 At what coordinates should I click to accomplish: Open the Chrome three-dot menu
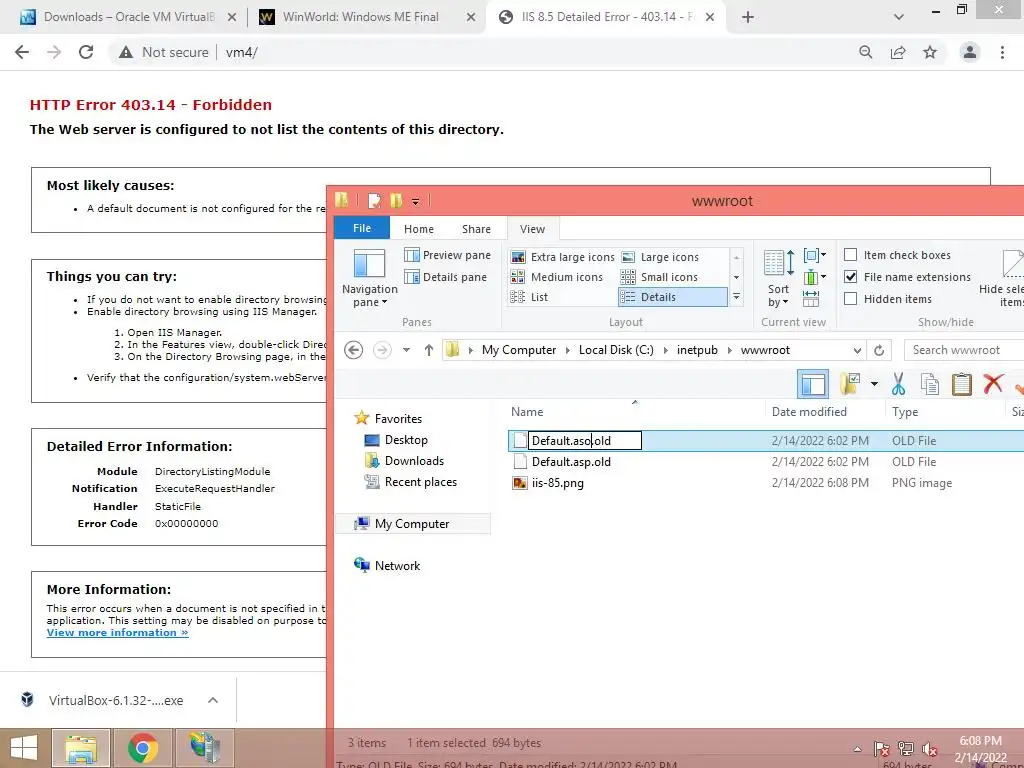[x=1002, y=52]
